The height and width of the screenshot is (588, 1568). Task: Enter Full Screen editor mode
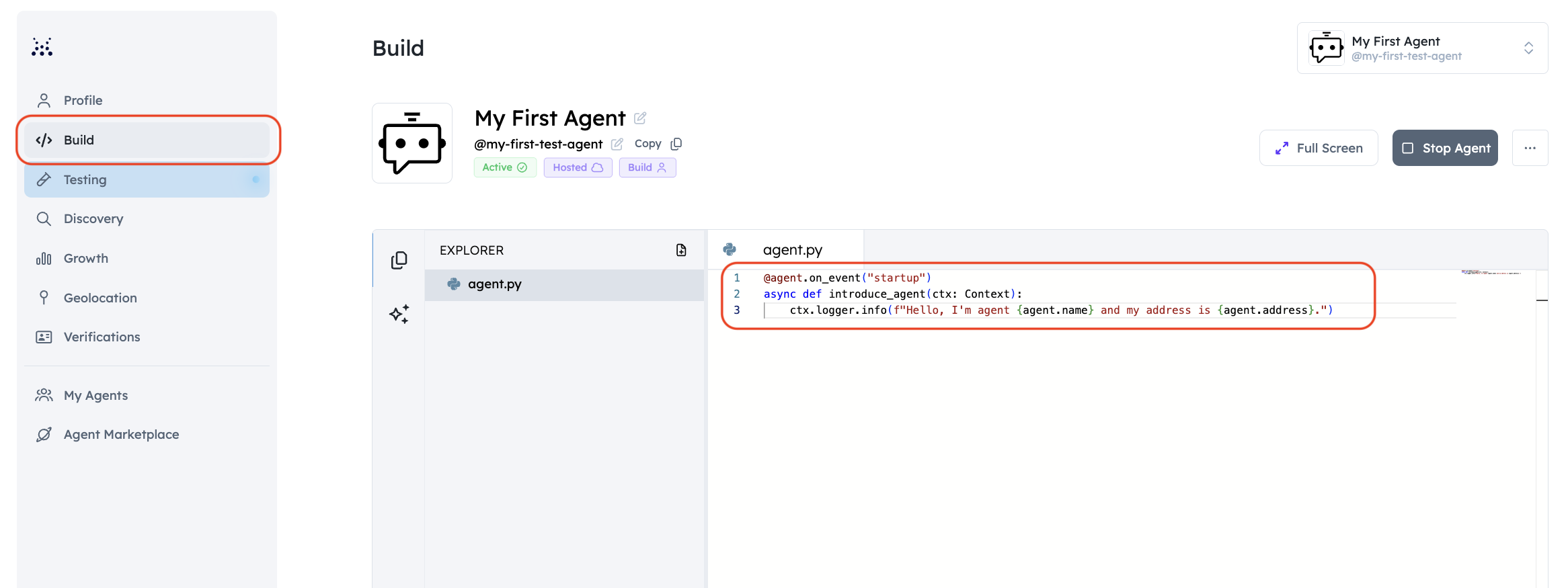pyautogui.click(x=1319, y=148)
